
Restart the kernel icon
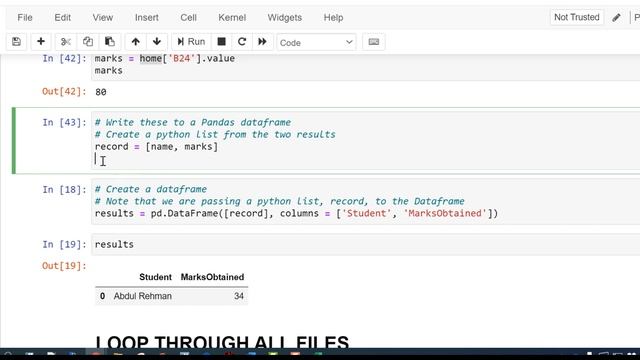click(242, 42)
